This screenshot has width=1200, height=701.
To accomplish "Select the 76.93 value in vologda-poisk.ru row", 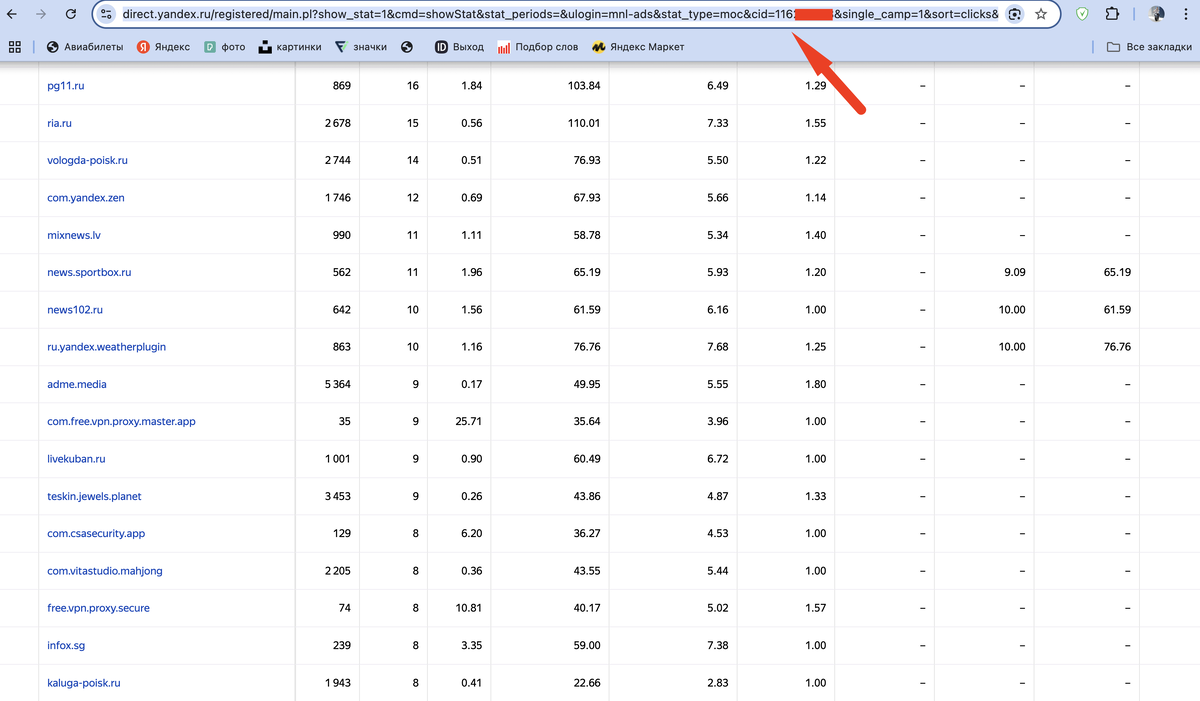I will [x=587, y=160].
